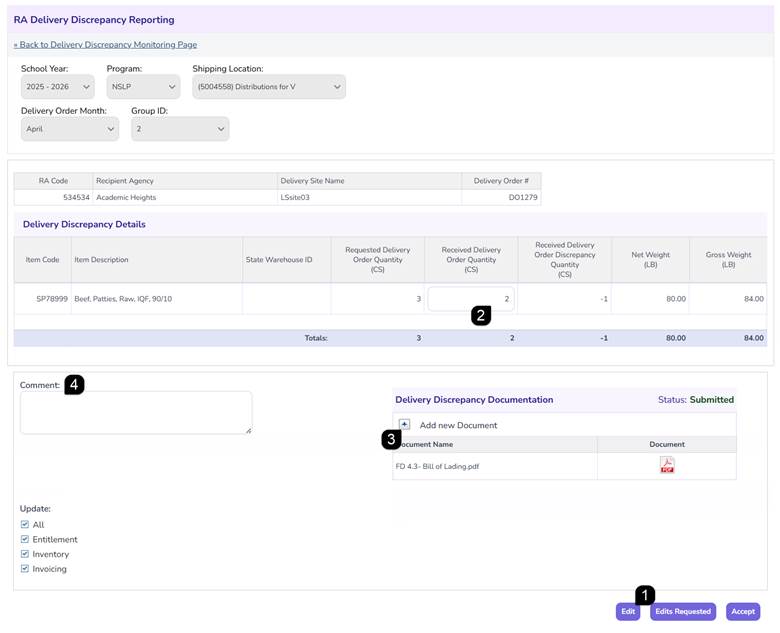Click the Edit button
Viewport: 780px width, 633px height.
[628, 611]
